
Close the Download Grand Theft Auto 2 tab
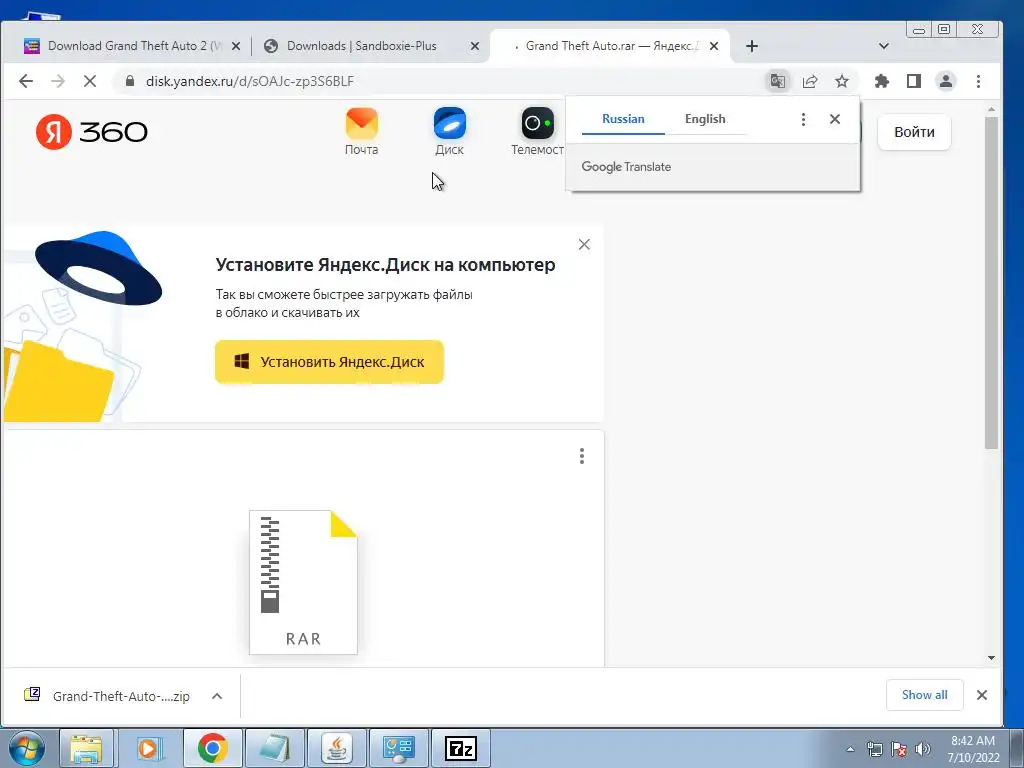pyautogui.click(x=236, y=46)
